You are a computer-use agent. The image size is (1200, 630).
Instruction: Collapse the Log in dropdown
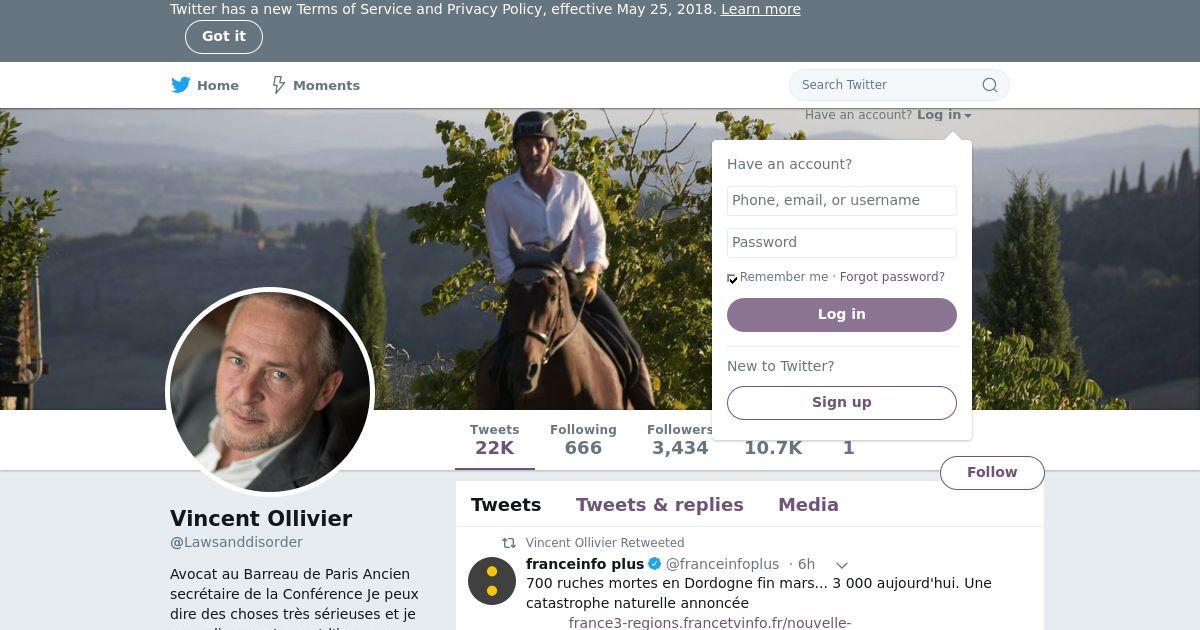tap(943, 115)
